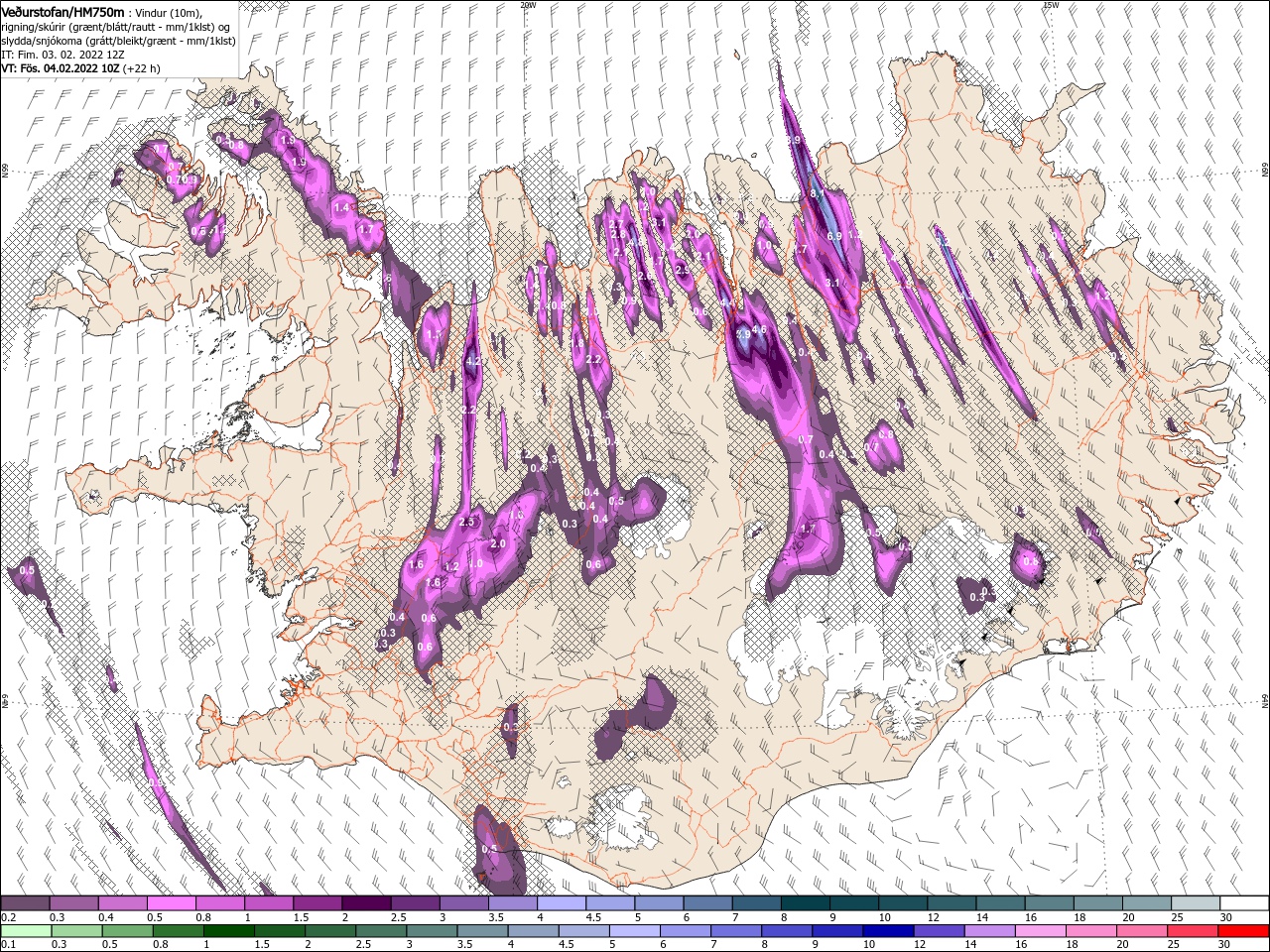Select white top swatch right of 30
The image size is (1270, 952).
[1244, 903]
